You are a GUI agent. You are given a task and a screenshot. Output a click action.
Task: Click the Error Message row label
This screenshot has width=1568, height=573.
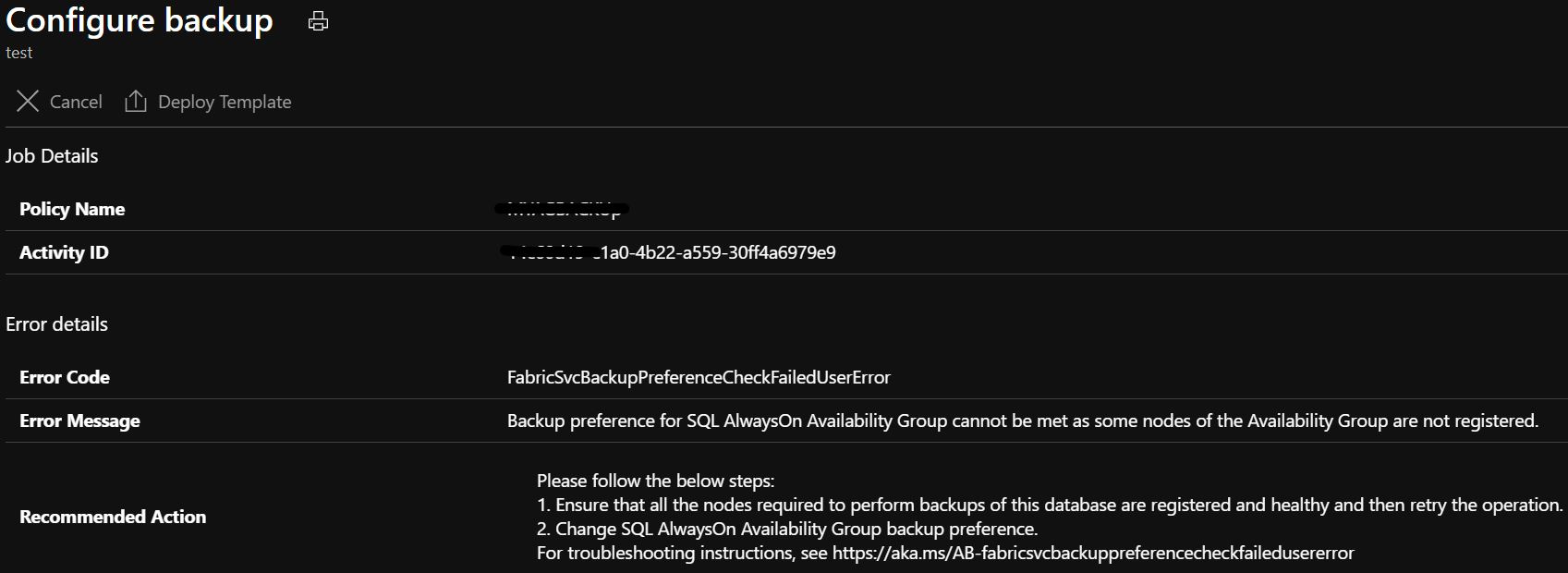click(79, 421)
